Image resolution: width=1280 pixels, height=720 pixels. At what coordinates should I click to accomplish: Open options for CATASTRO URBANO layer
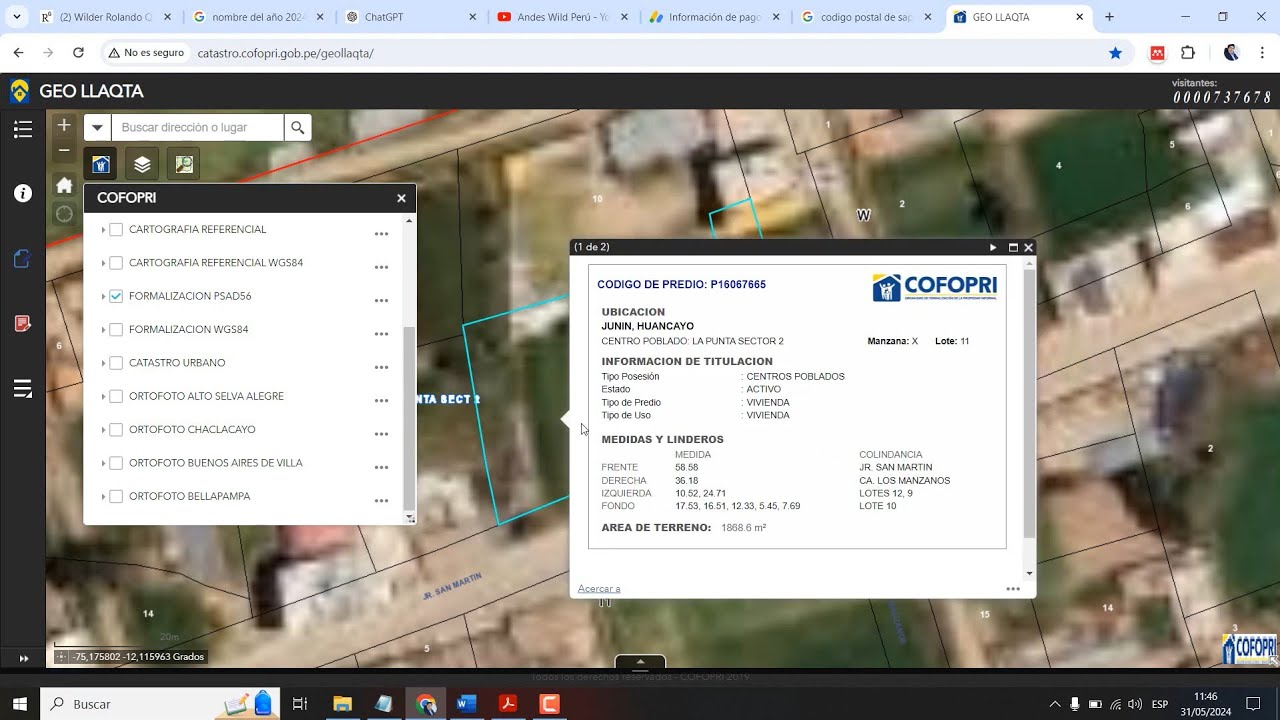(x=381, y=367)
